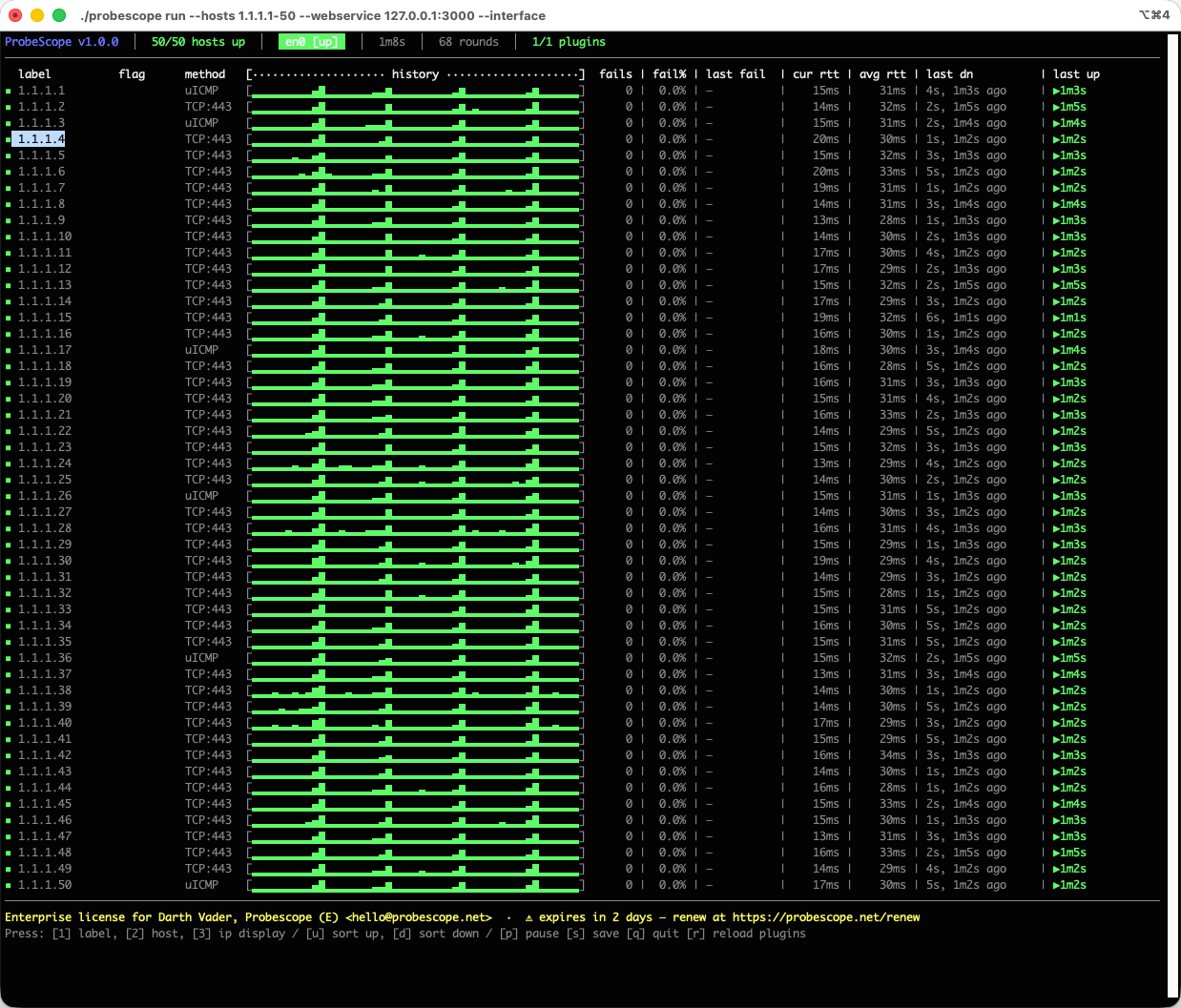Click the 'fails' column header
This screenshot has width=1181, height=1008.
(x=615, y=74)
